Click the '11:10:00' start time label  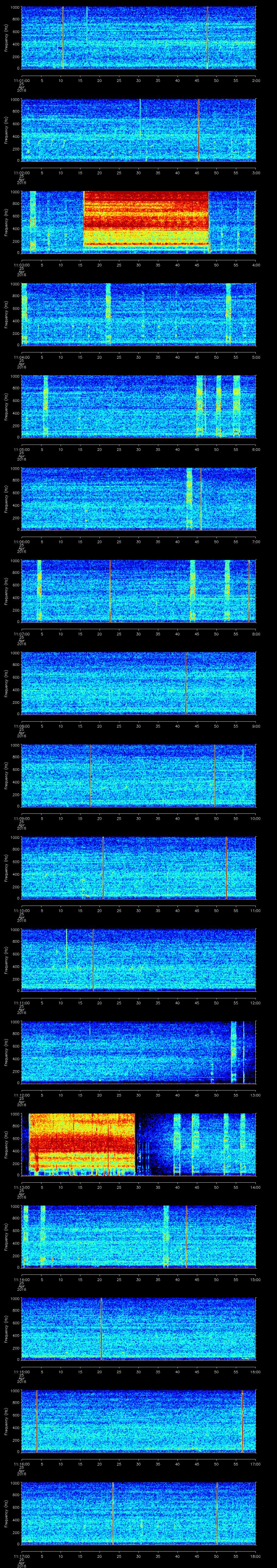[21, 910]
